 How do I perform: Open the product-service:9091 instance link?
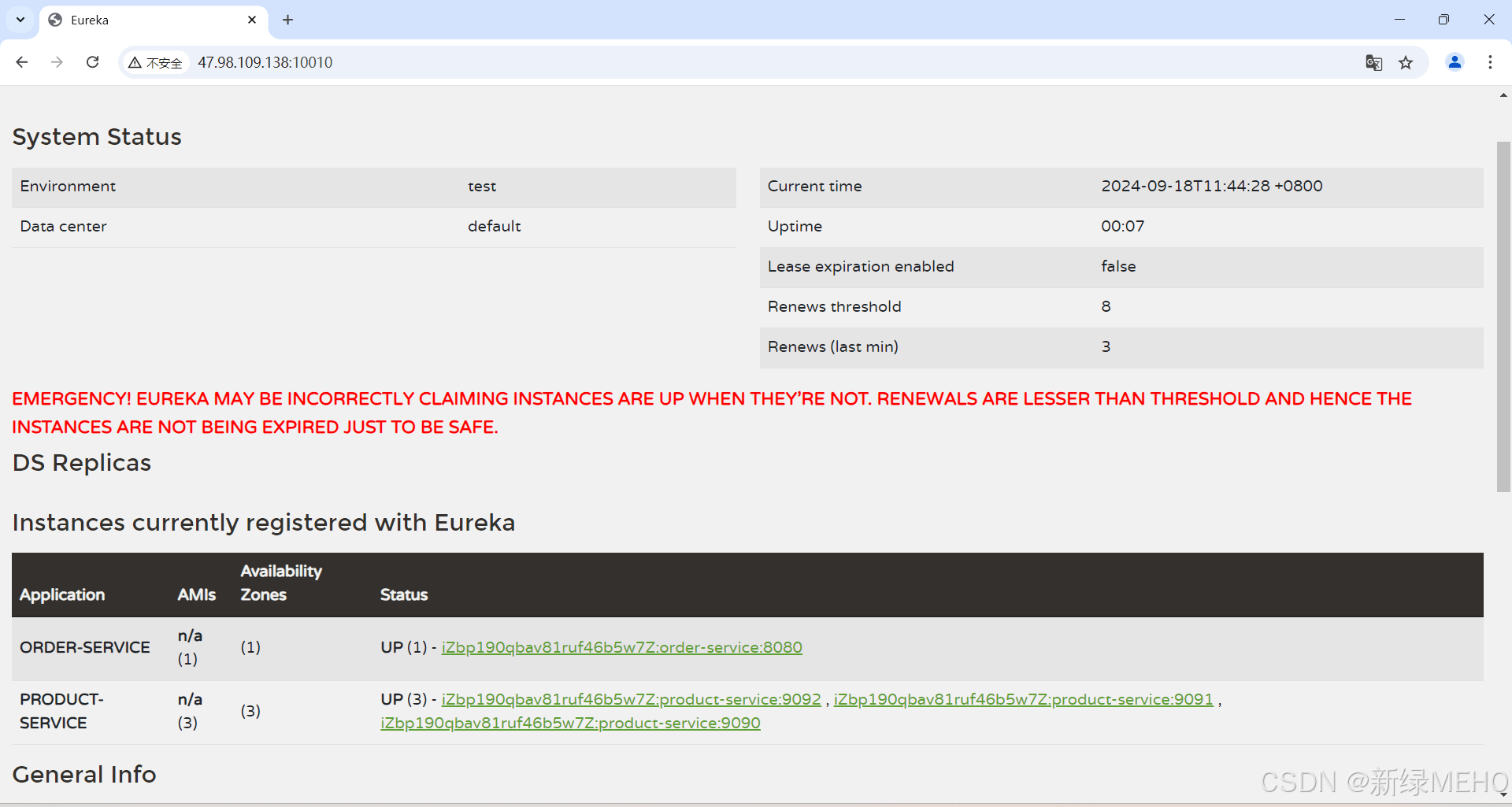1023,699
